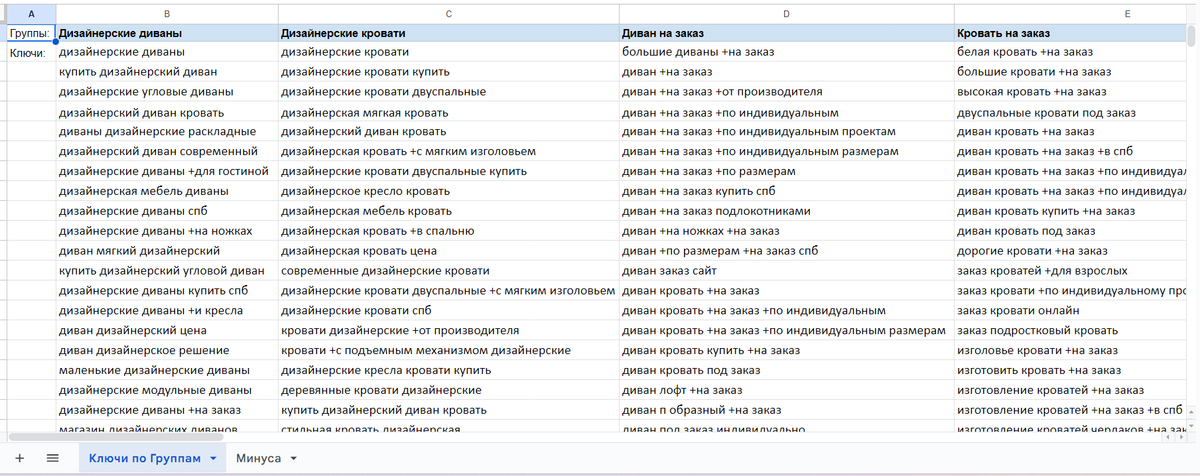Select cell заказ кровати онлайн
The image size is (1200, 476).
pyautogui.click(x=1070, y=311)
